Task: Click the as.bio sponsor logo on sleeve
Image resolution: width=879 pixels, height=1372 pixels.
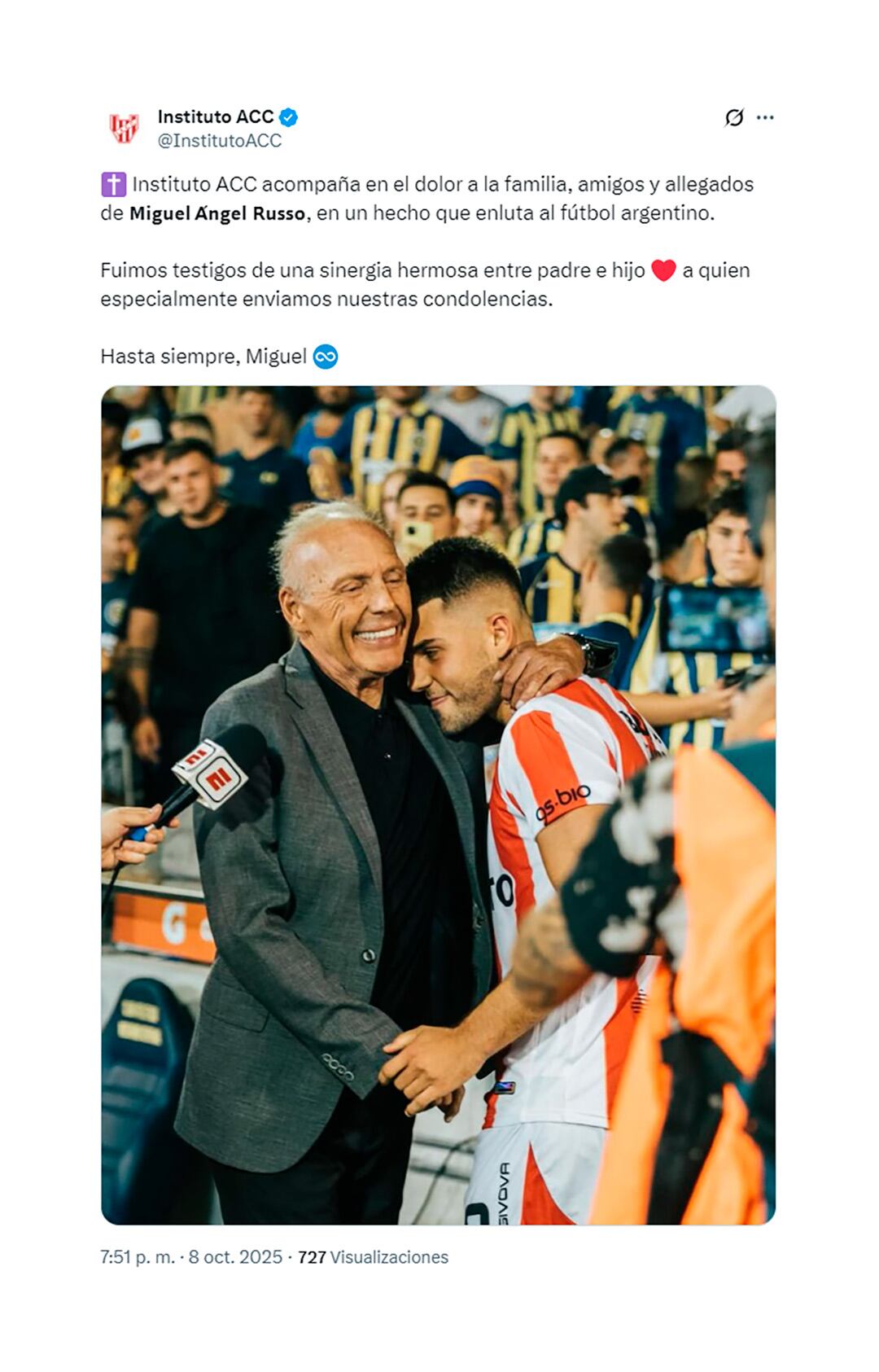Action: point(562,802)
